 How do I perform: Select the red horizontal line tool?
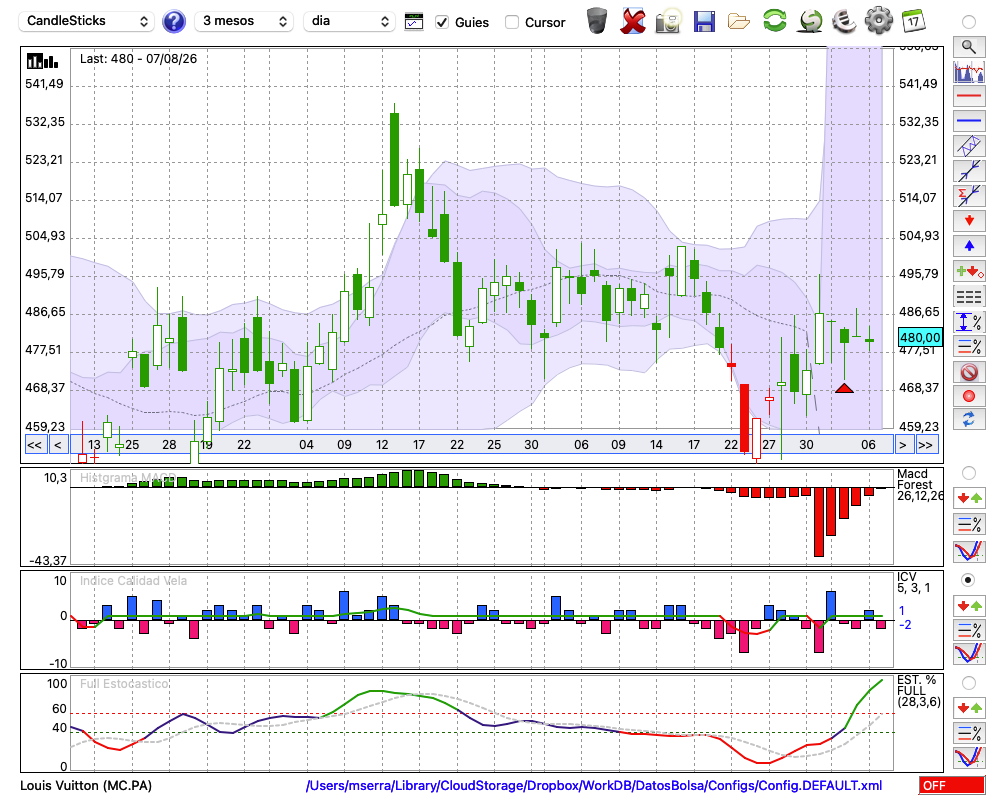[x=969, y=96]
